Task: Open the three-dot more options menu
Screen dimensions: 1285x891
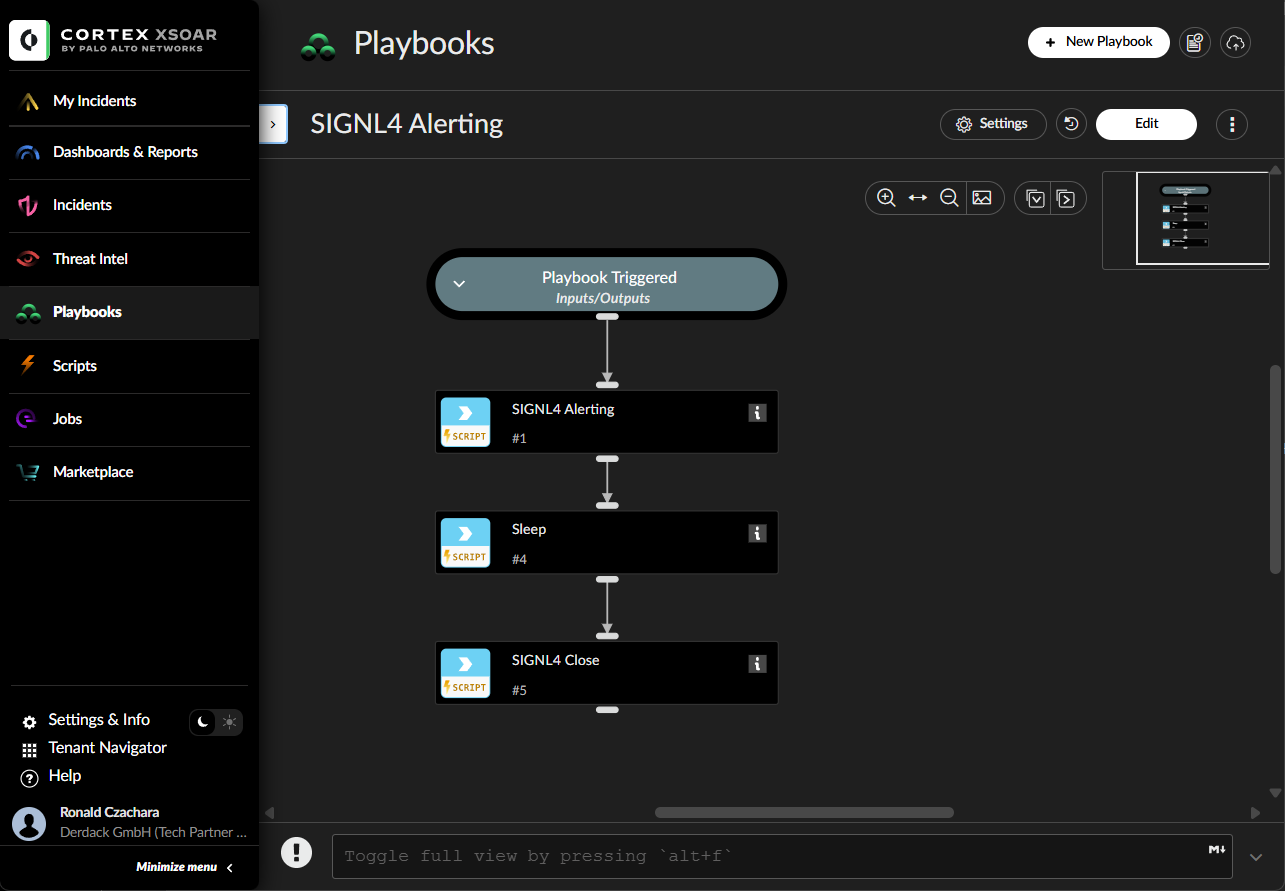Action: click(x=1232, y=124)
